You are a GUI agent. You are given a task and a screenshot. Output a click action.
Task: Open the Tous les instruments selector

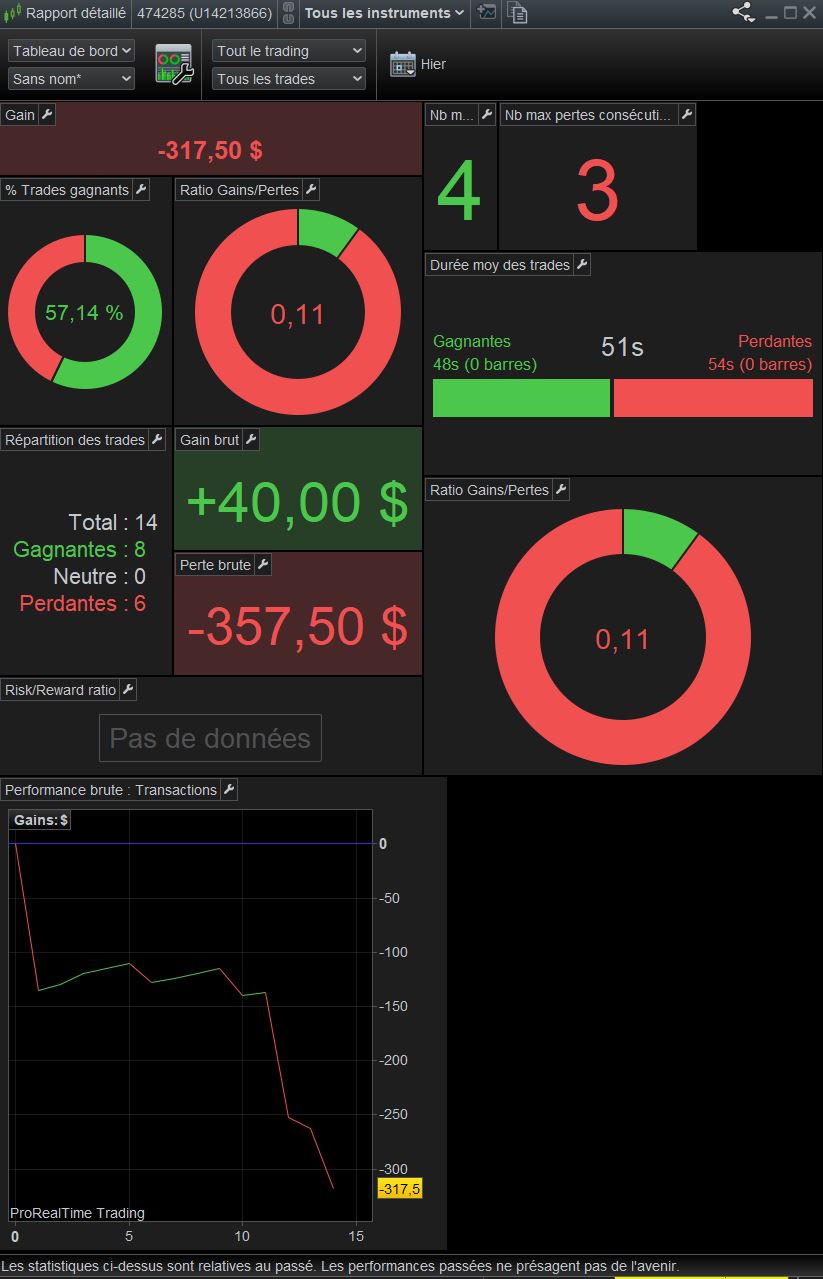coord(384,13)
